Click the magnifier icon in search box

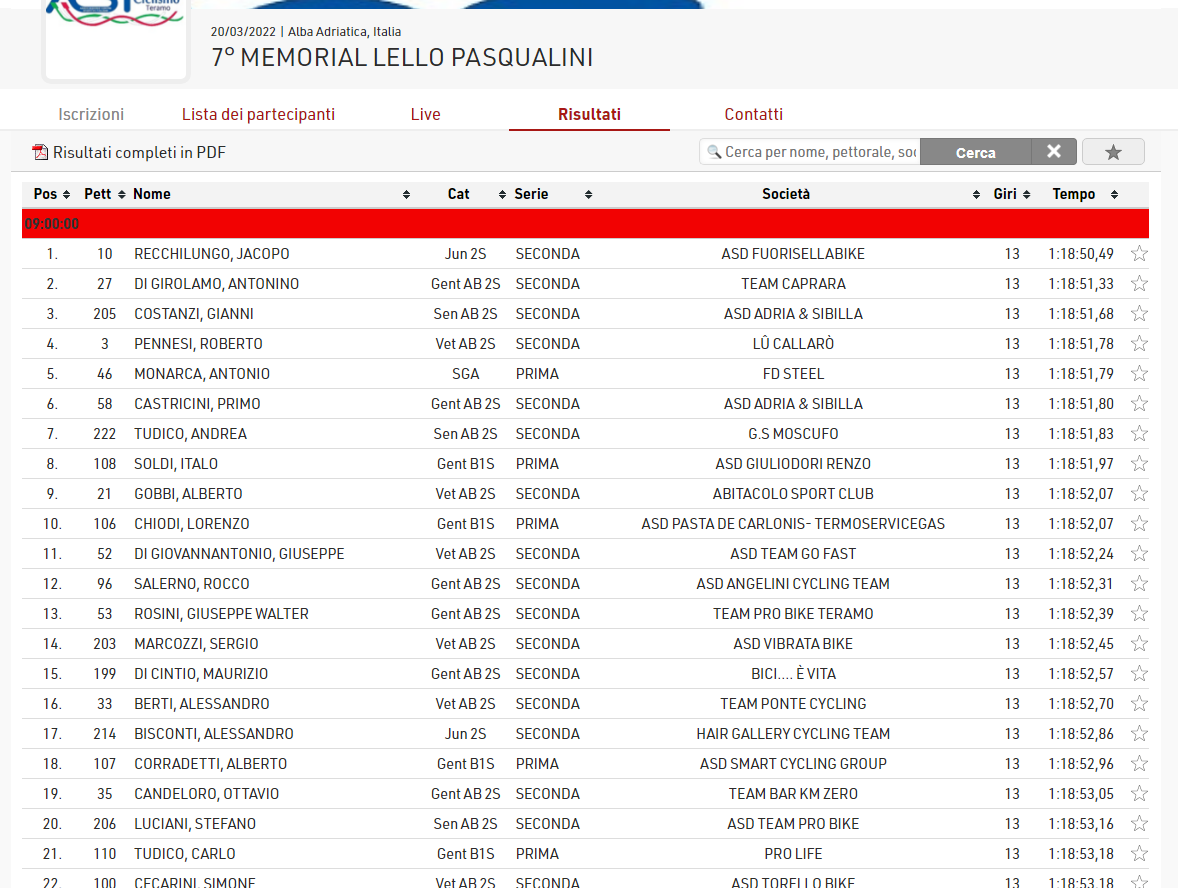(714, 153)
